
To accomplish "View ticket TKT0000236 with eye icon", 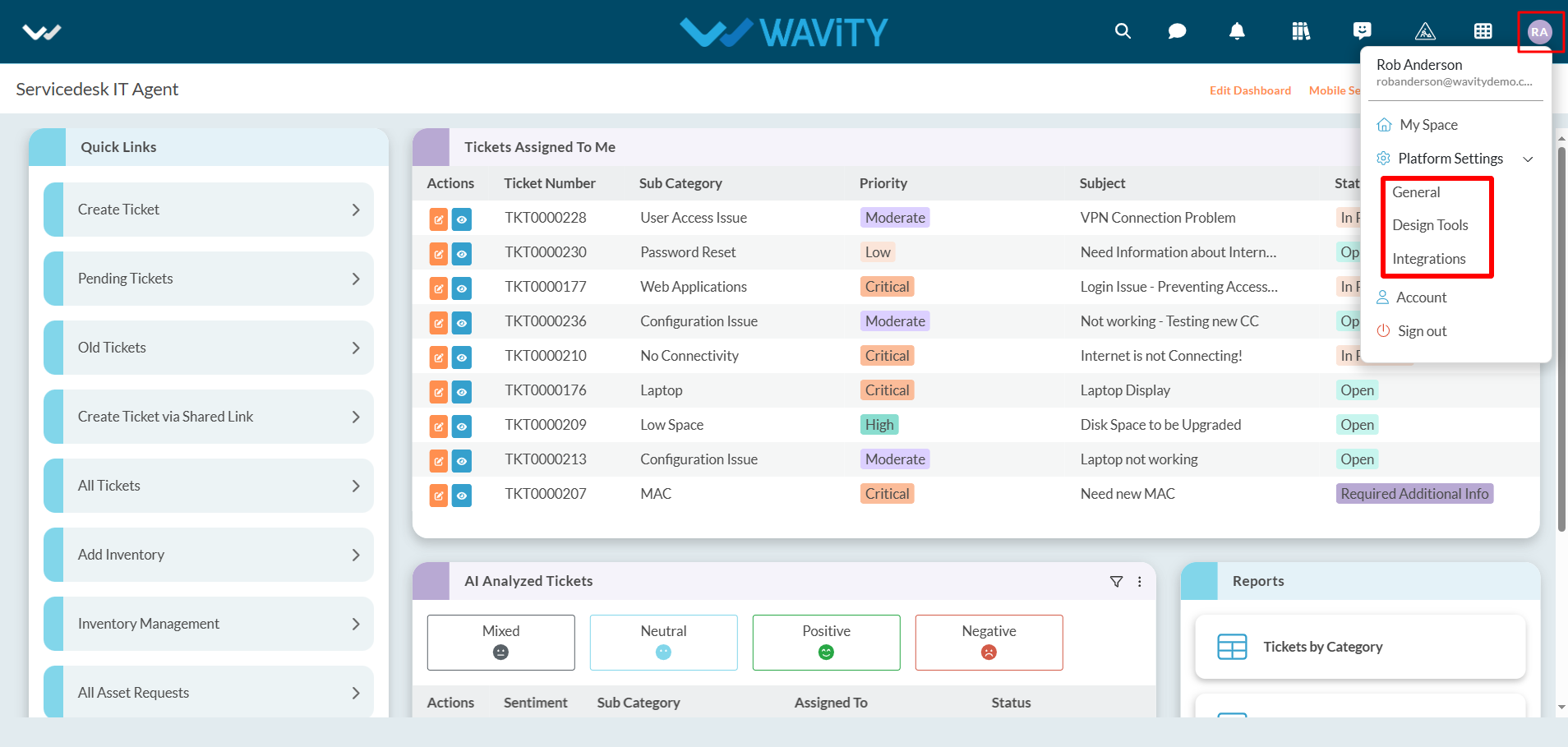I will (x=462, y=323).
